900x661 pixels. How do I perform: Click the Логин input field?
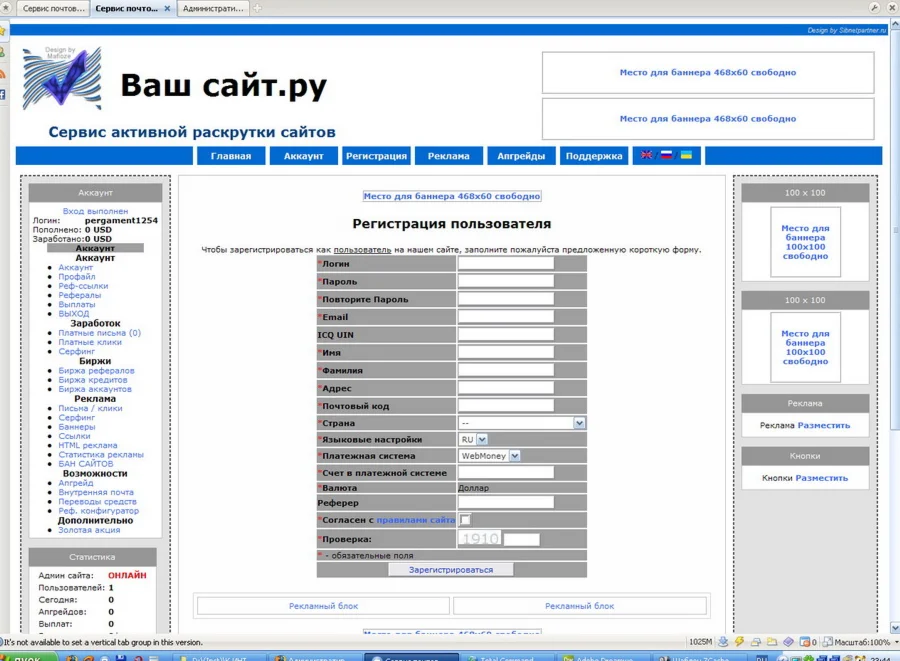tap(505, 263)
